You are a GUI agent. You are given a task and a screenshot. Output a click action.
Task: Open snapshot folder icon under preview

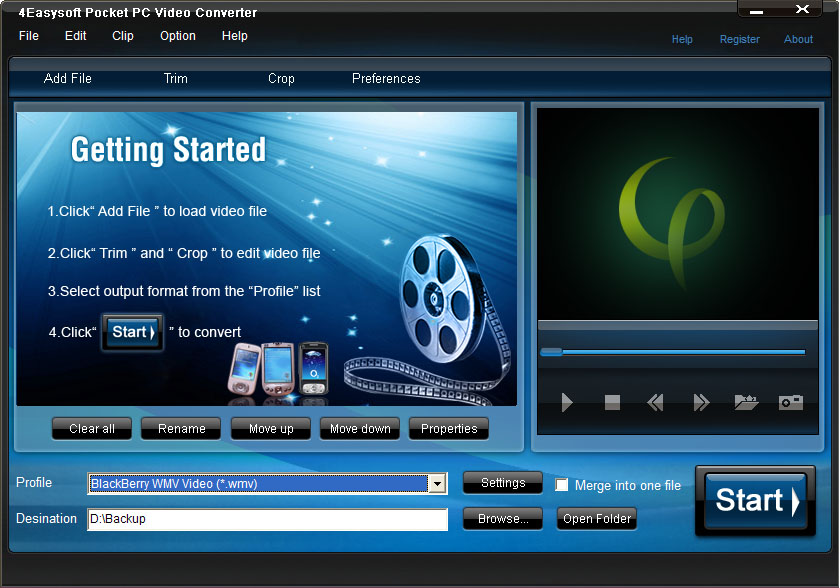746,402
